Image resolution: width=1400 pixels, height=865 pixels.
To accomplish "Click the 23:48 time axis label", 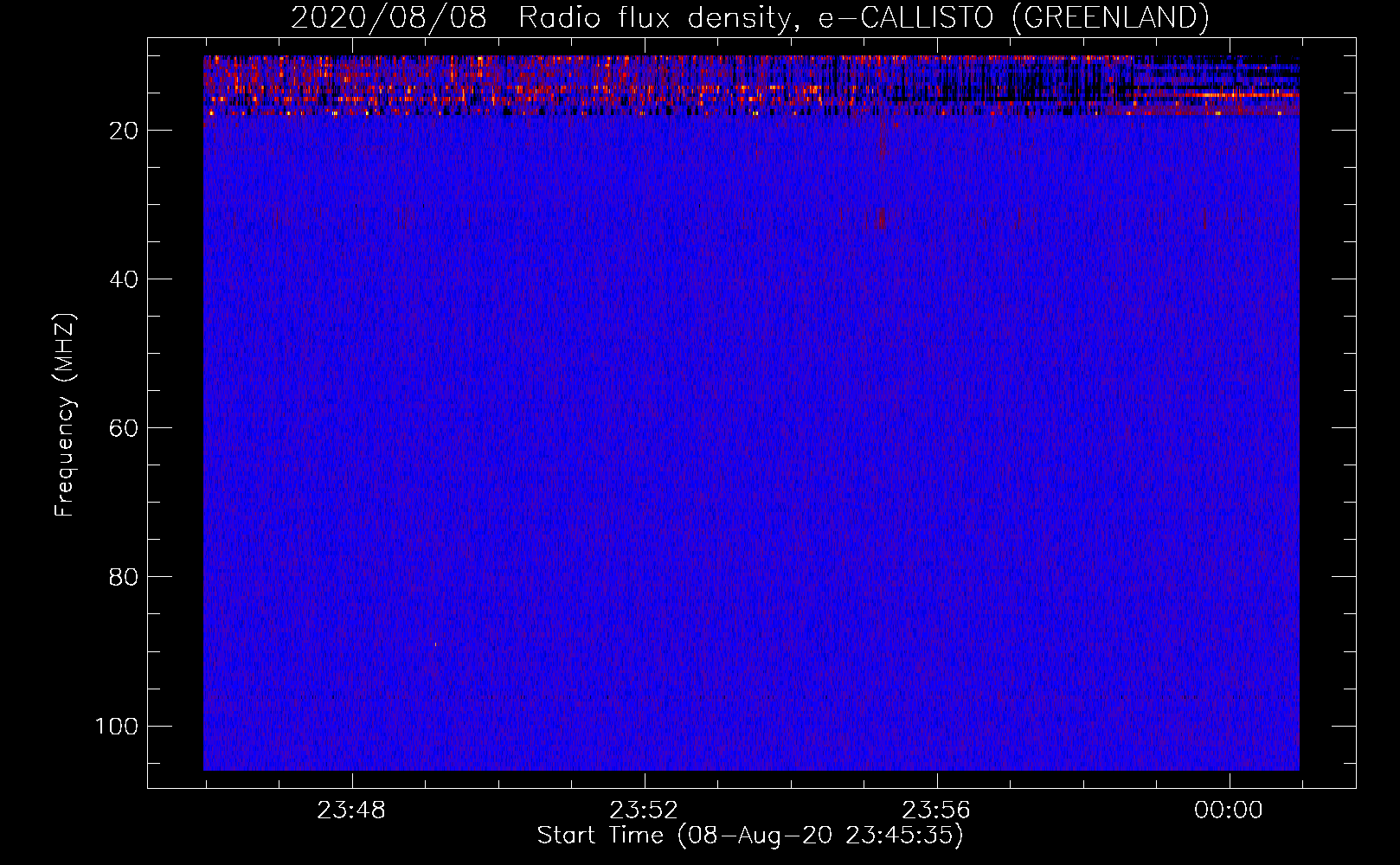I will (351, 811).
